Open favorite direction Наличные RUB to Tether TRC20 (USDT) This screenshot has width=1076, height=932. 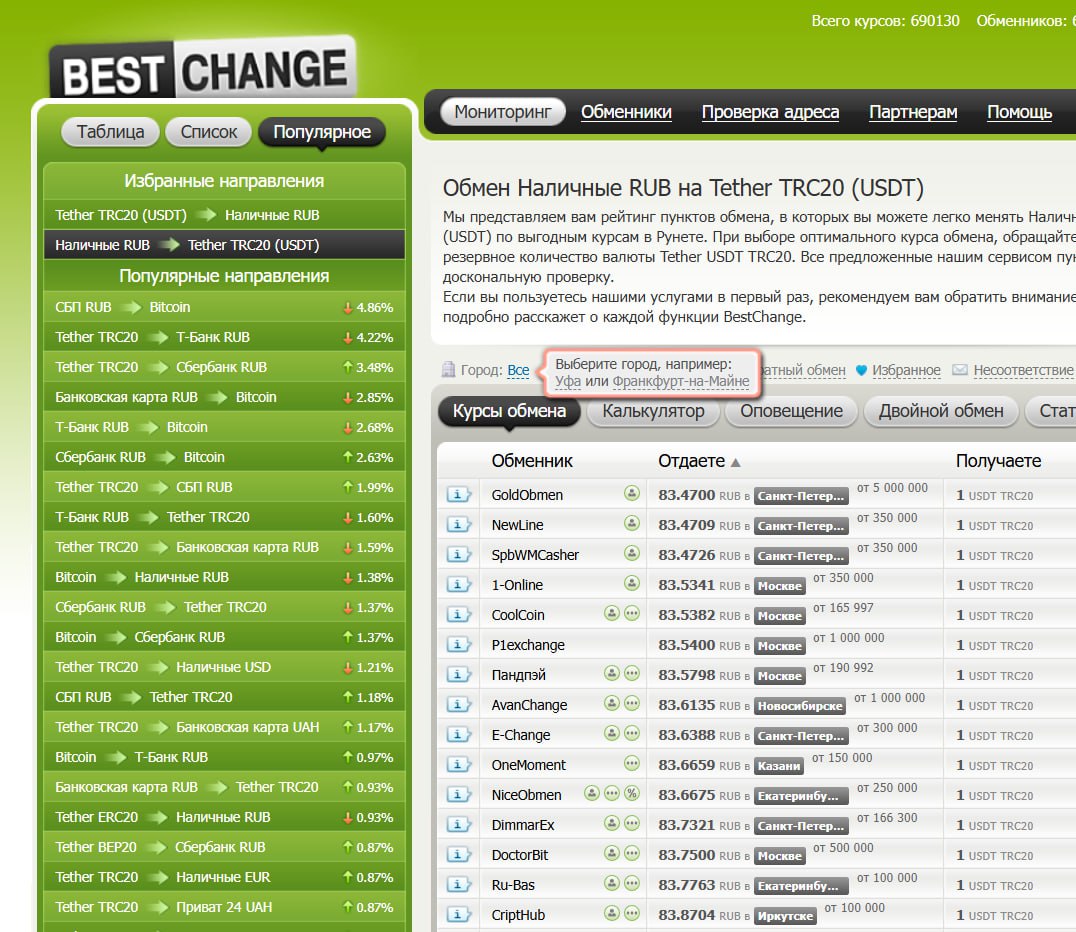(x=224, y=245)
